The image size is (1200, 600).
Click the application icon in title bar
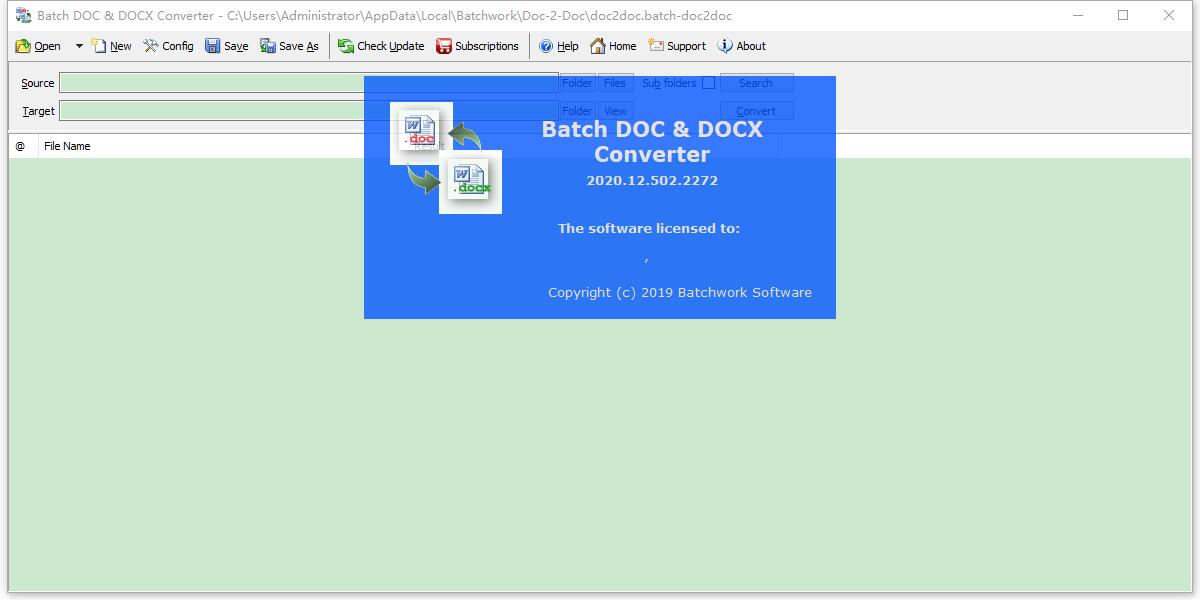click(23, 16)
